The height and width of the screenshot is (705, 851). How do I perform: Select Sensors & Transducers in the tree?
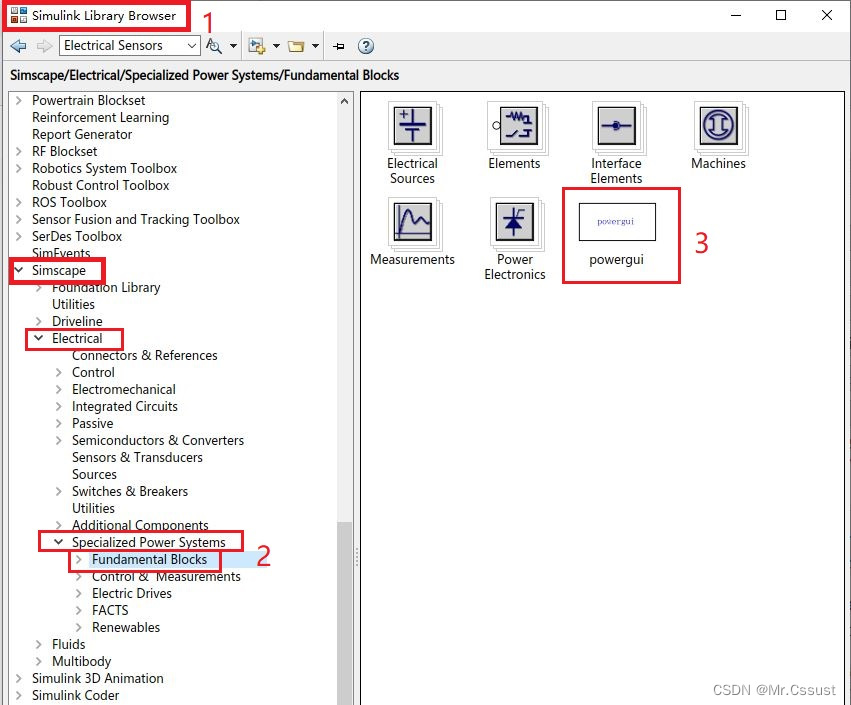click(137, 457)
